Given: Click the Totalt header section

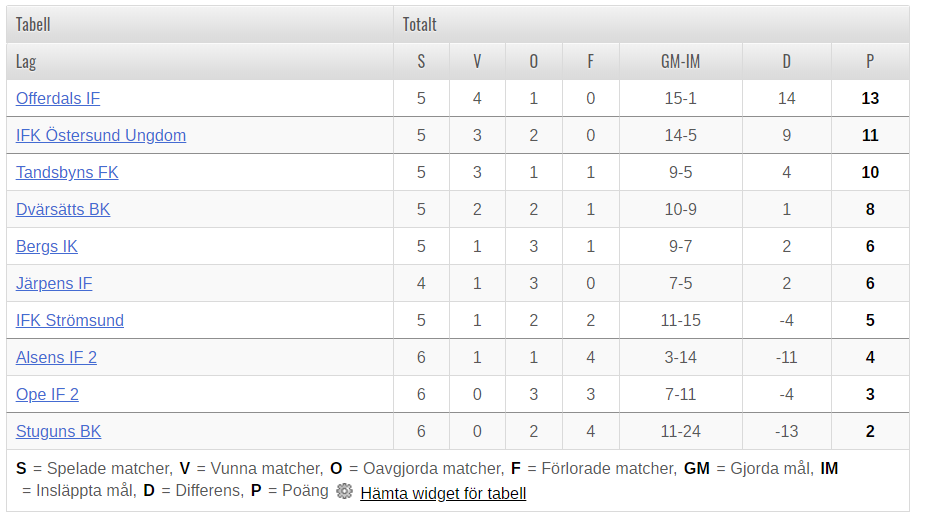Looking at the screenshot, I should (x=419, y=24).
